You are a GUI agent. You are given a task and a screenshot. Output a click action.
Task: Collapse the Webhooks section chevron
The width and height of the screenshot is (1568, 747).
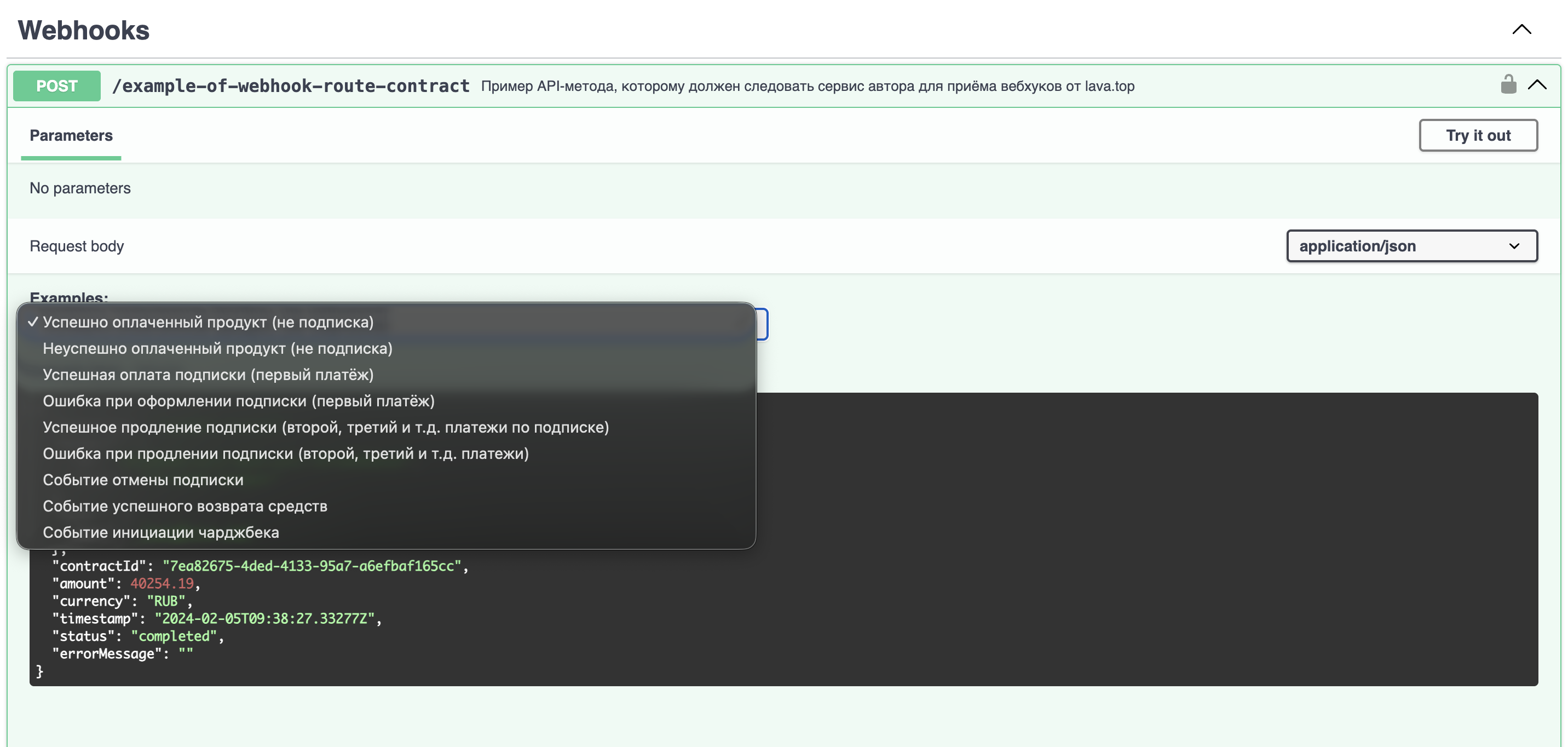tap(1521, 29)
